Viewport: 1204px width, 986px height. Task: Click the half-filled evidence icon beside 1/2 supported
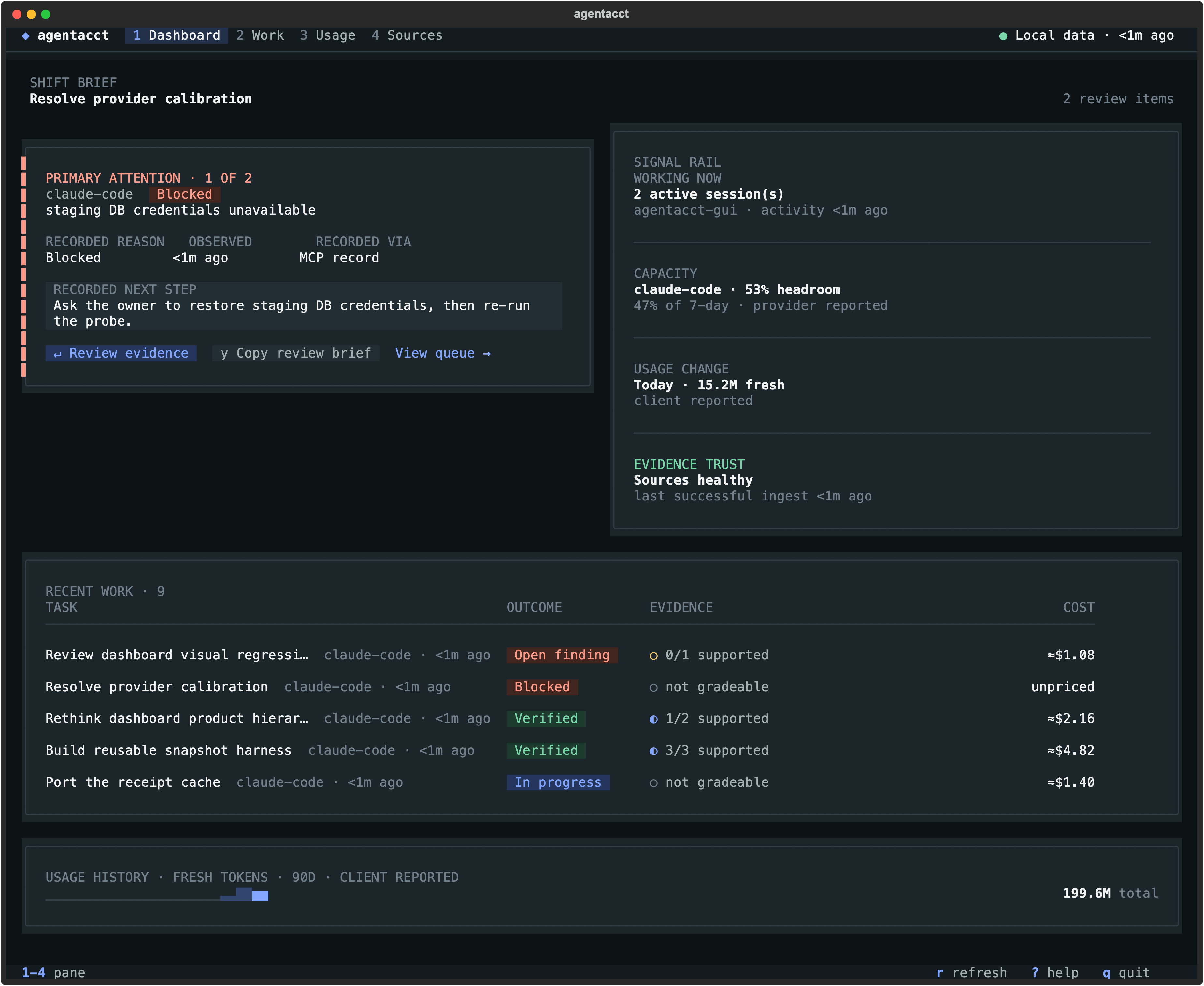click(x=653, y=719)
